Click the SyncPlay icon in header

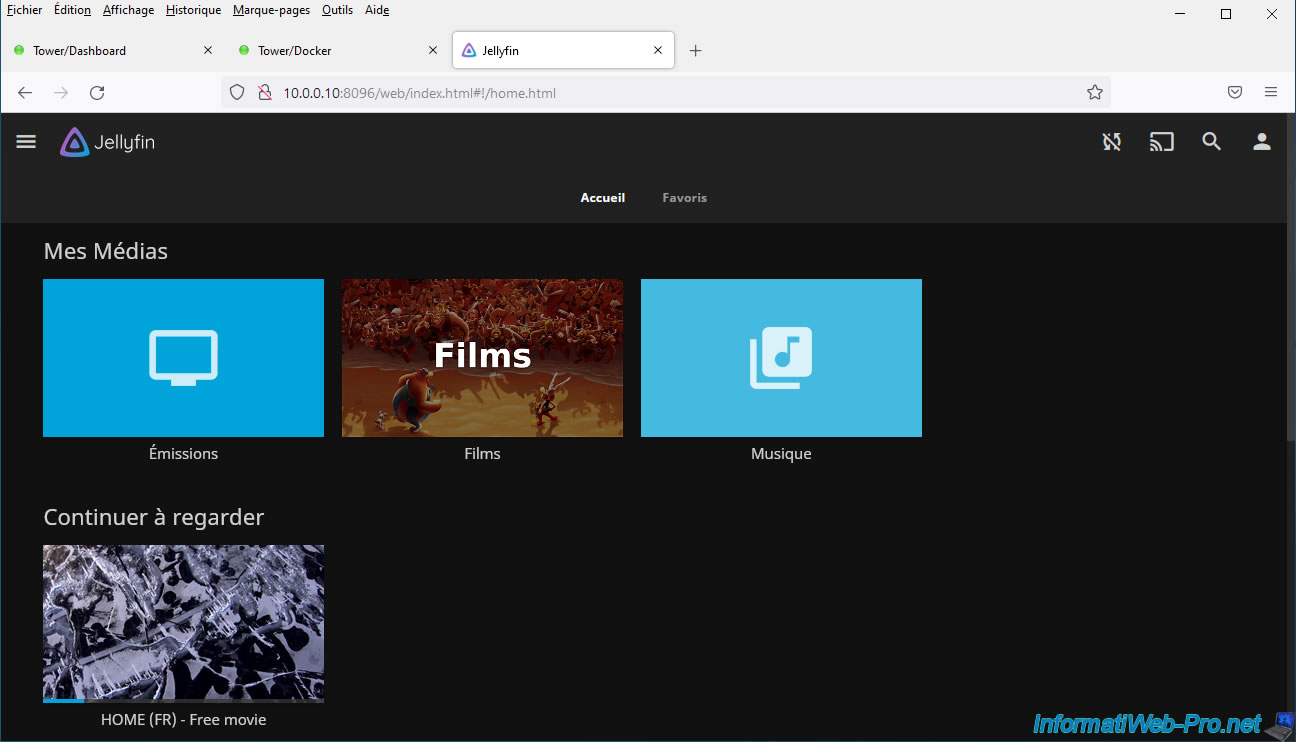pyautogui.click(x=1111, y=142)
